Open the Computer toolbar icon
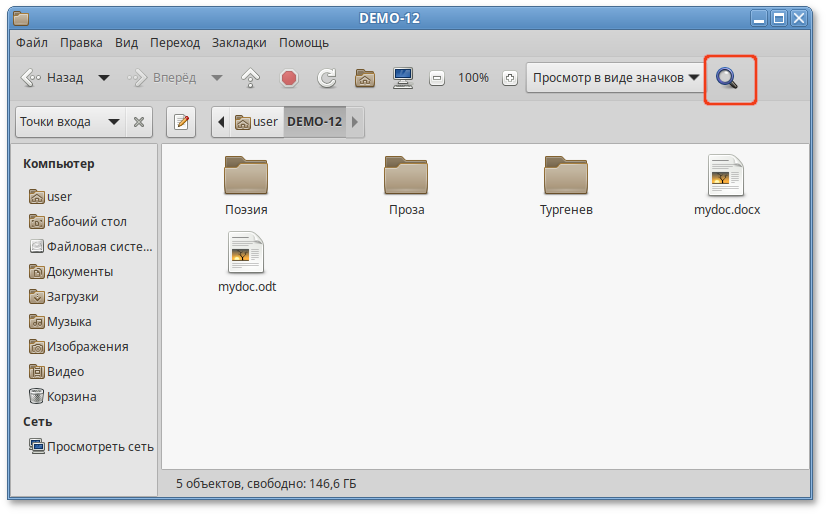The height and width of the screenshot is (514, 826). (403, 78)
